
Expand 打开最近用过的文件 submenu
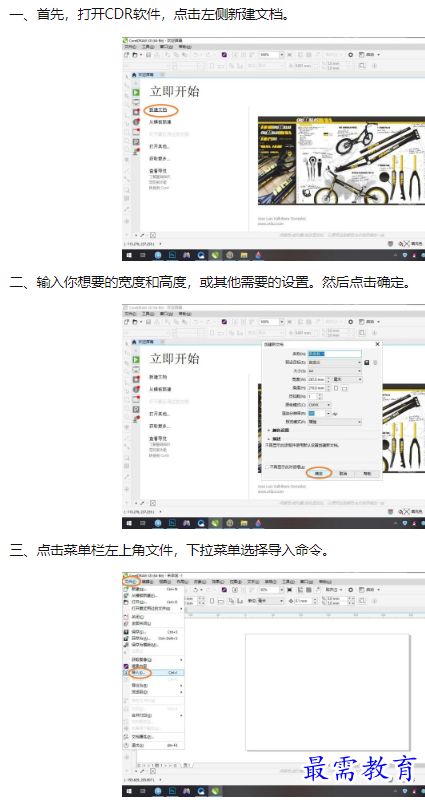(154, 608)
